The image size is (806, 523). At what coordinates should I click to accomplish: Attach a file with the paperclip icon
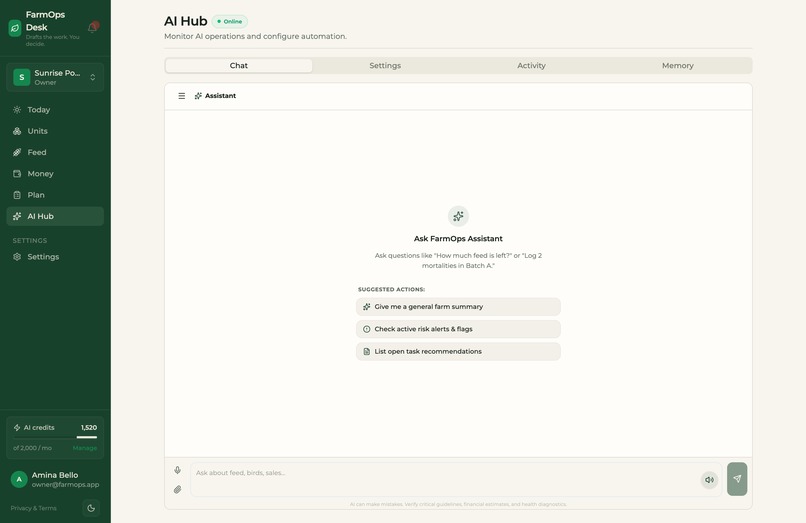pyautogui.click(x=177, y=490)
